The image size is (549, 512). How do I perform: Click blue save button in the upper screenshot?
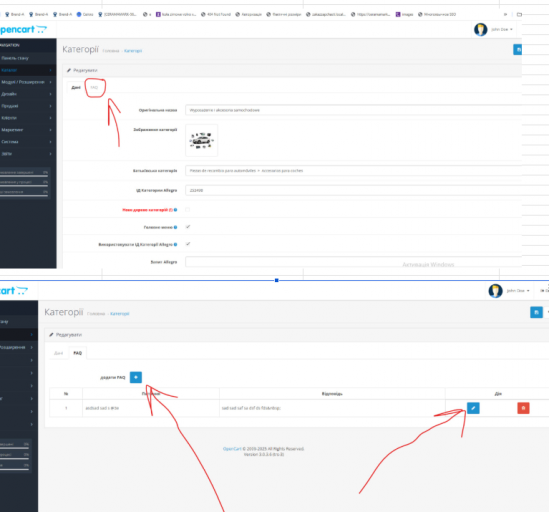pyautogui.click(x=518, y=49)
